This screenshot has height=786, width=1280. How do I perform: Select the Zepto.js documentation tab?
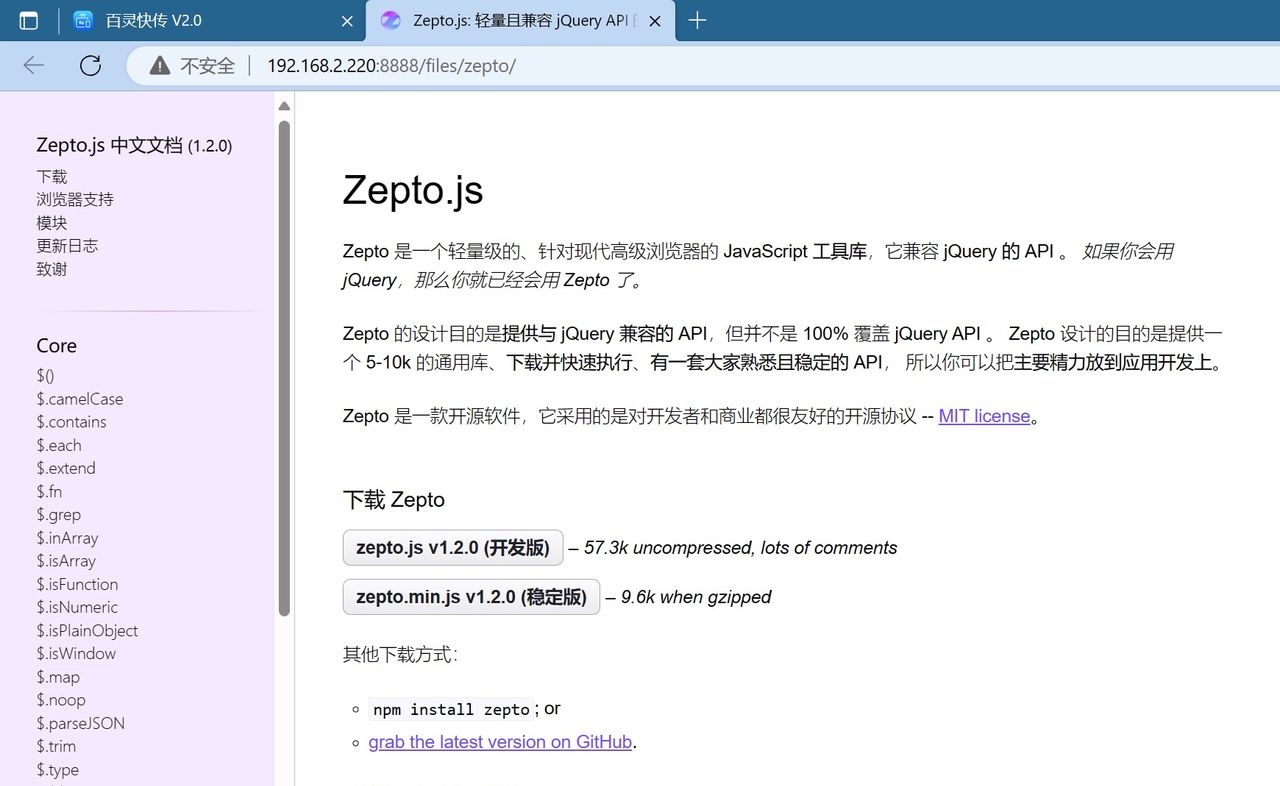click(x=520, y=21)
